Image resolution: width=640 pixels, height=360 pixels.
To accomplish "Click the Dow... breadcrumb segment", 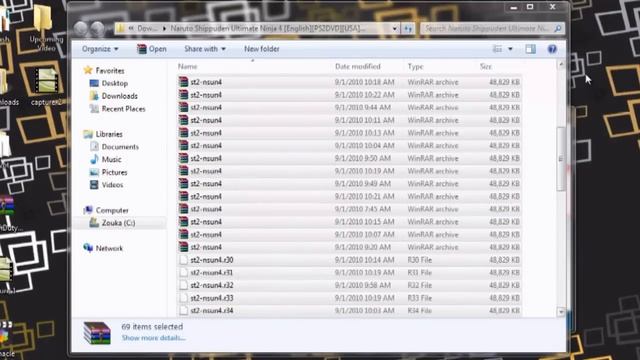I will (147, 29).
